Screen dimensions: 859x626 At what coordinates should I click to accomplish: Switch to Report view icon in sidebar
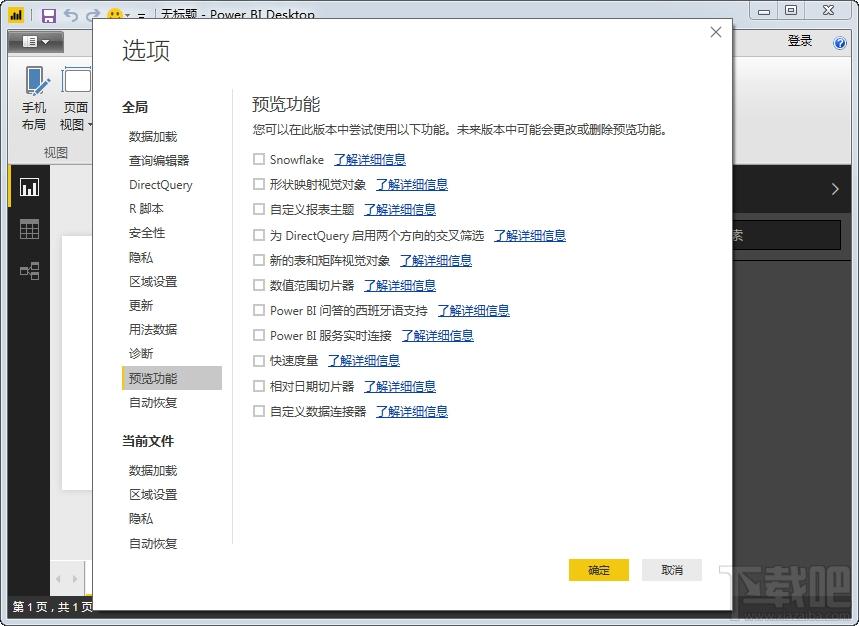[x=29, y=187]
